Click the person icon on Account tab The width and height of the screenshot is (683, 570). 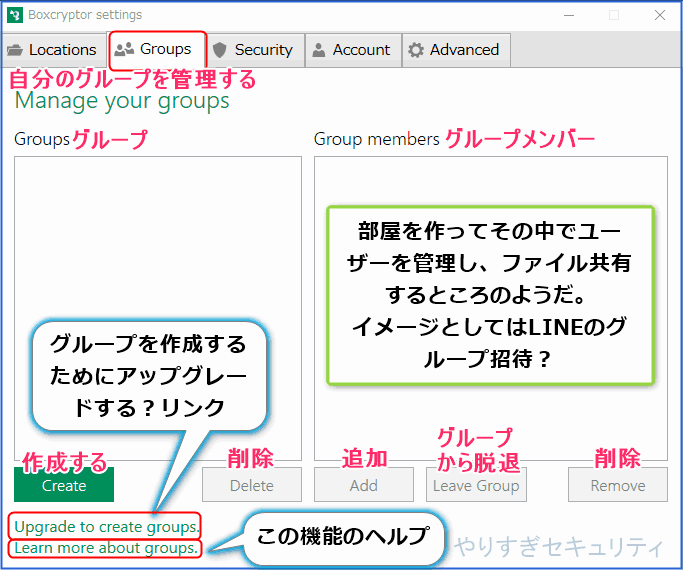(x=319, y=50)
